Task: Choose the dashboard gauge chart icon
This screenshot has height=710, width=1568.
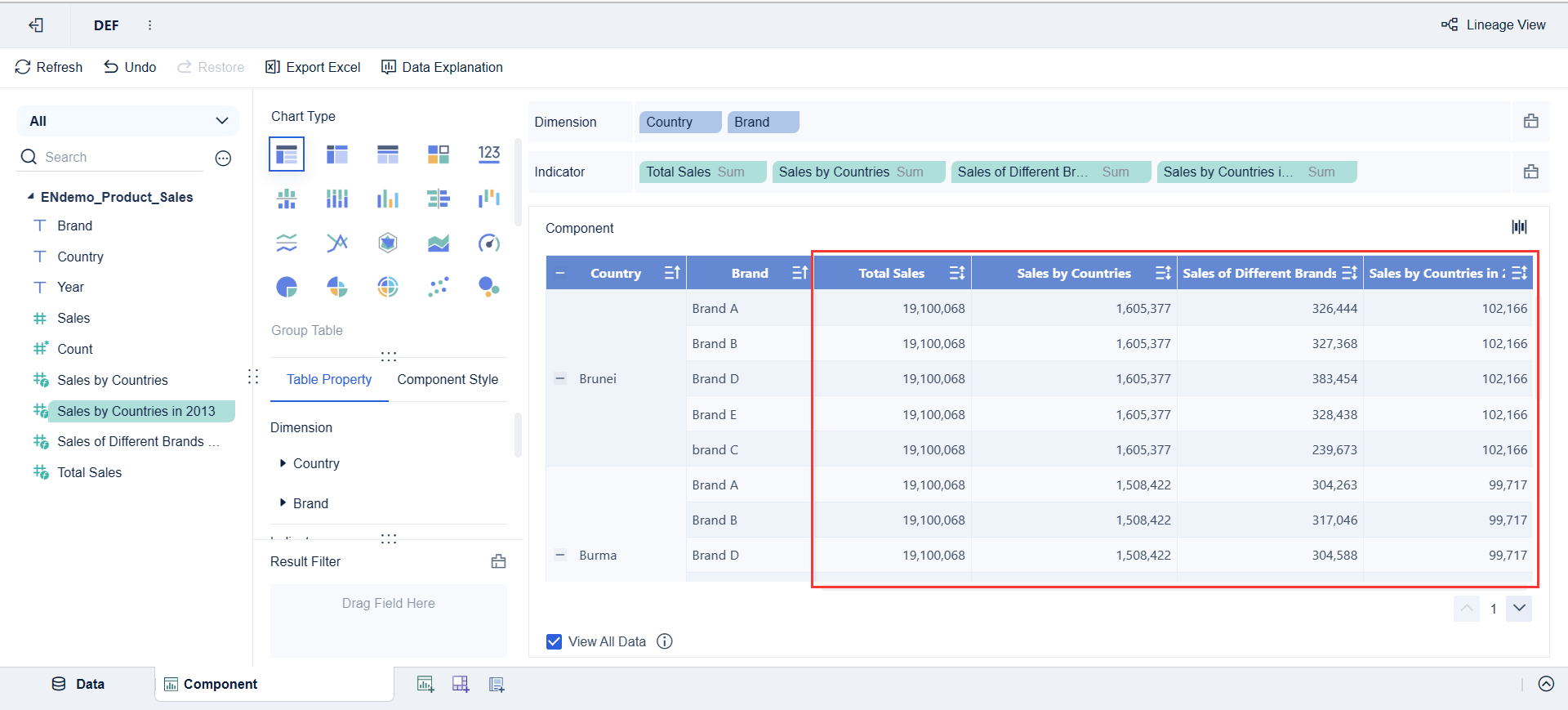Action: [x=488, y=243]
